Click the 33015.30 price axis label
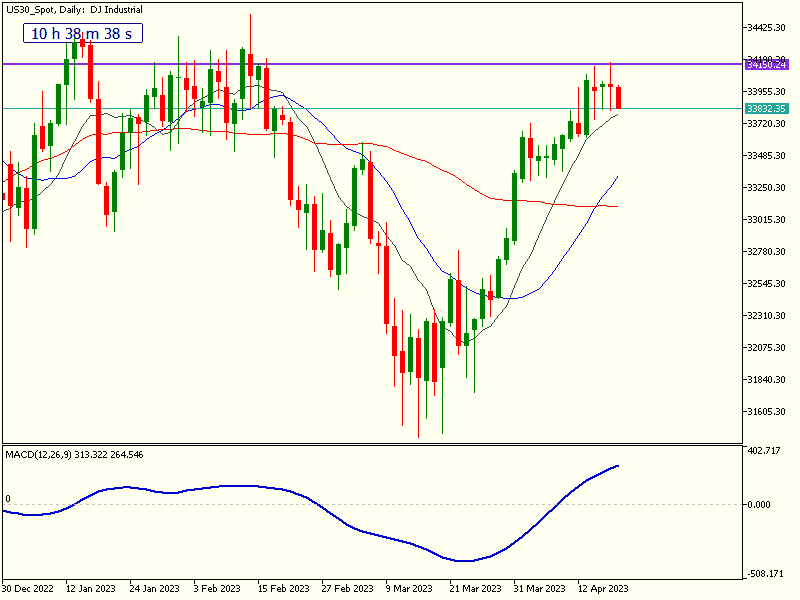The image size is (800, 600). click(x=768, y=220)
